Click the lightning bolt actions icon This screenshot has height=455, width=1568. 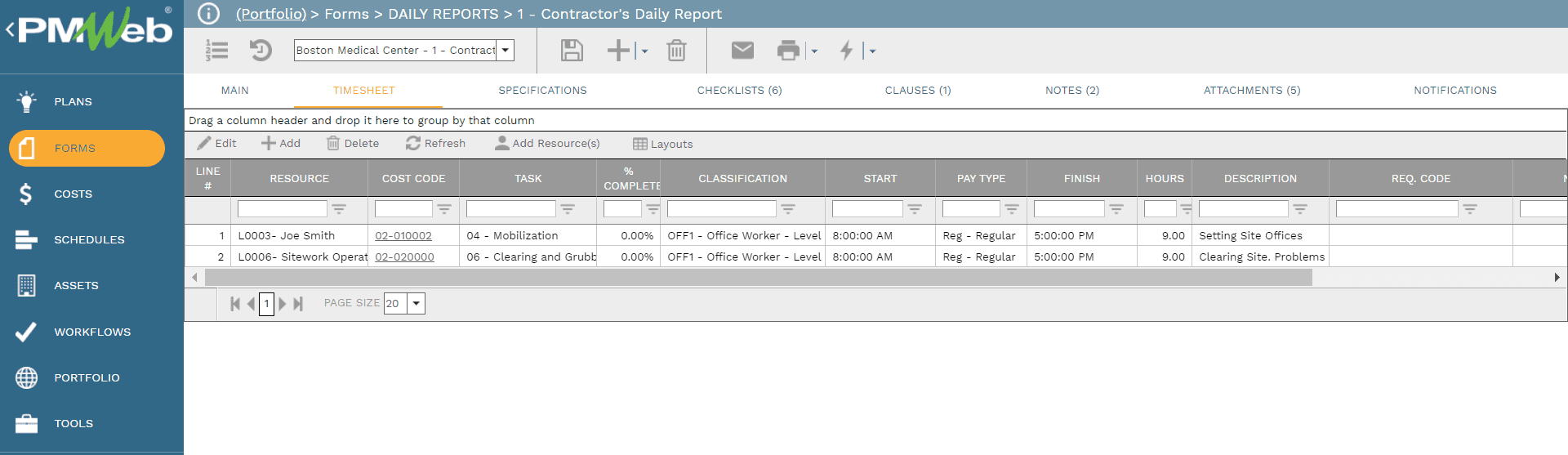tap(847, 51)
